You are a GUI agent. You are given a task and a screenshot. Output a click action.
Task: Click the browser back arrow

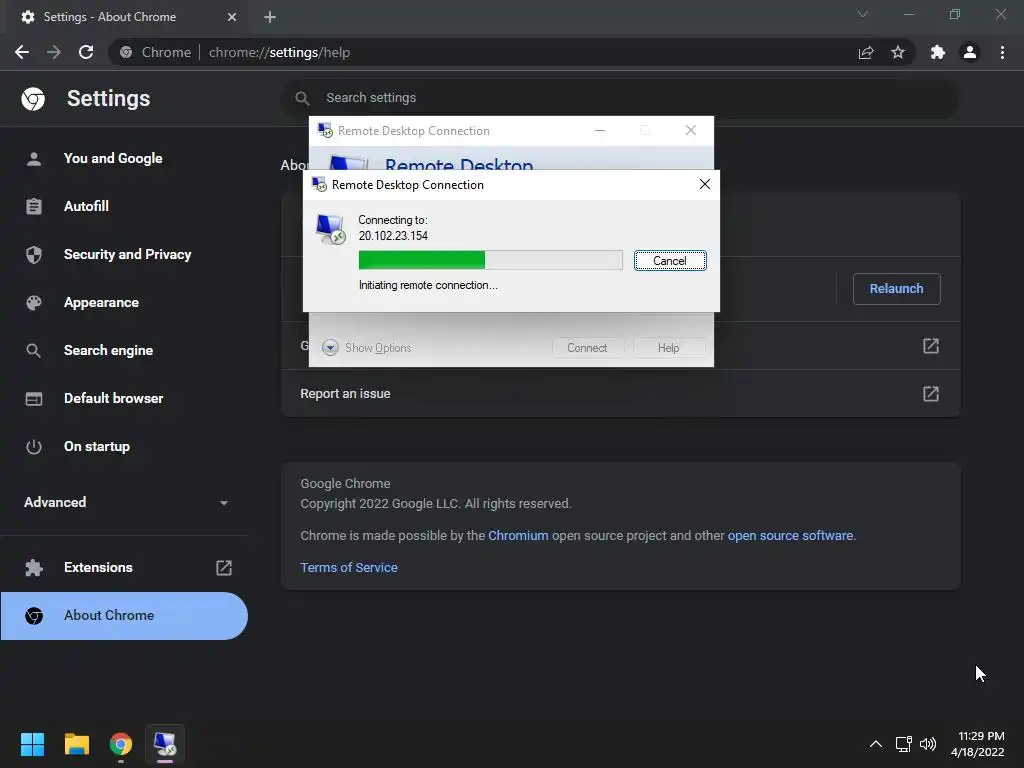coord(22,52)
